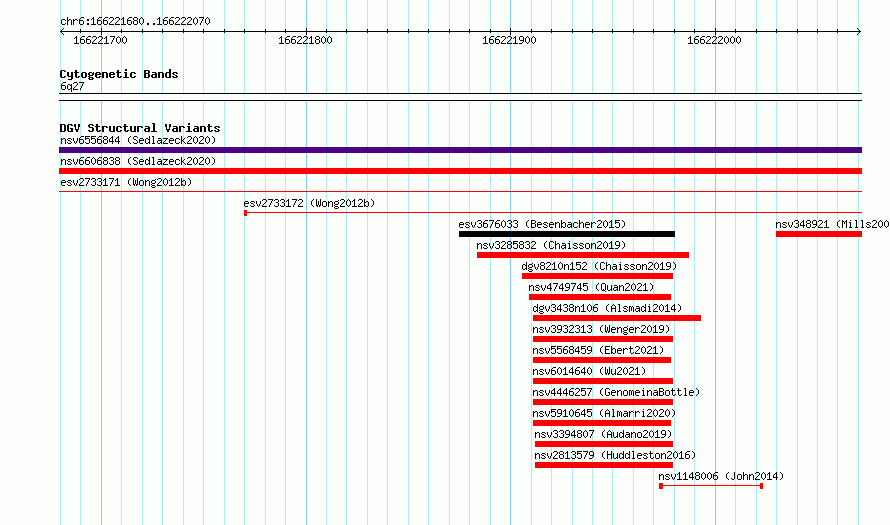Open nsv1148006 (John2014) label
Image resolution: width=890 pixels, height=525 pixels.
(x=721, y=476)
